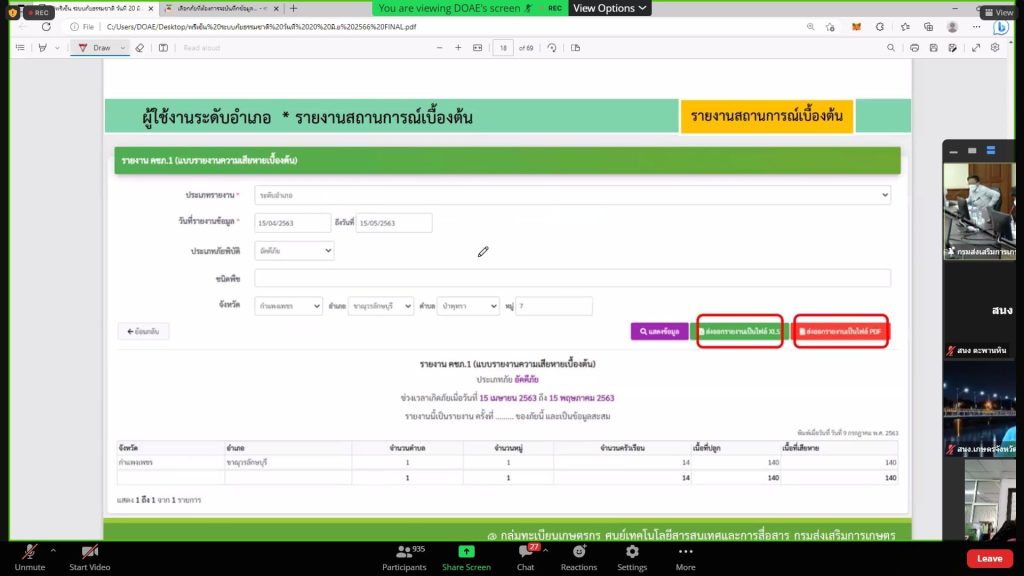Click the More options icon
Image resolution: width=1024 pixels, height=576 pixels.
685,552
